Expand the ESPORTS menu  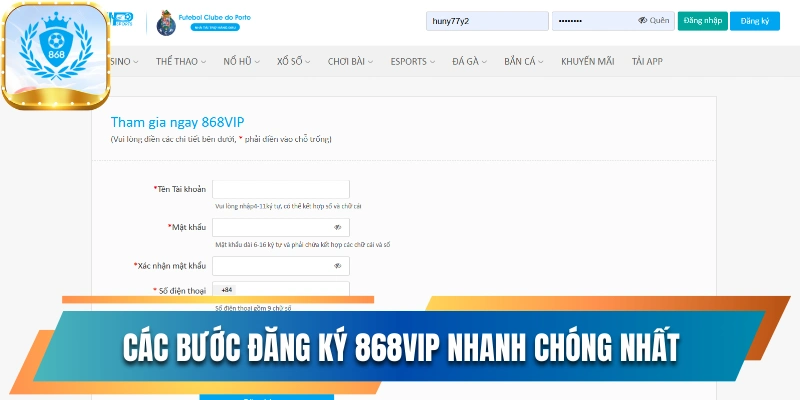[x=413, y=61]
